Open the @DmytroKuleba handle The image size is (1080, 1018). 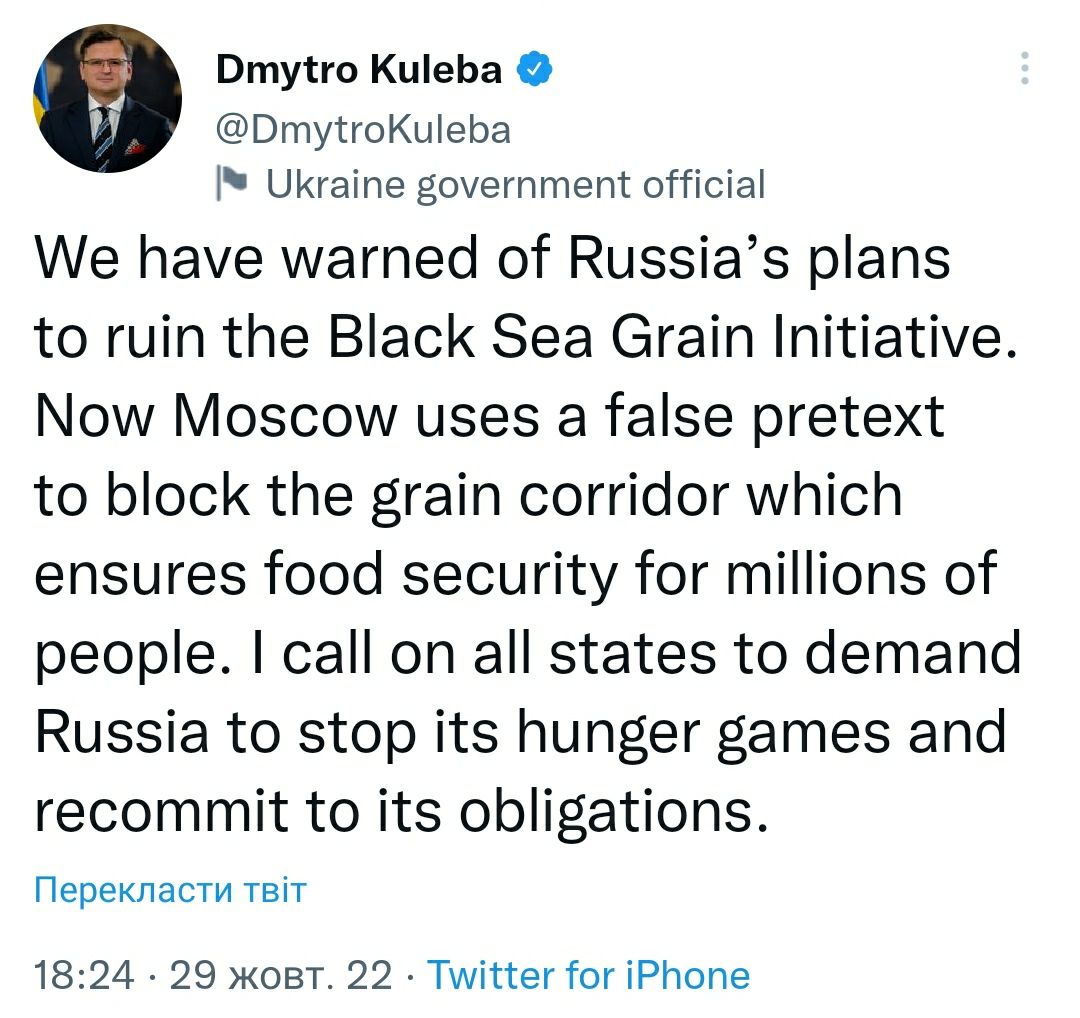pos(363,129)
